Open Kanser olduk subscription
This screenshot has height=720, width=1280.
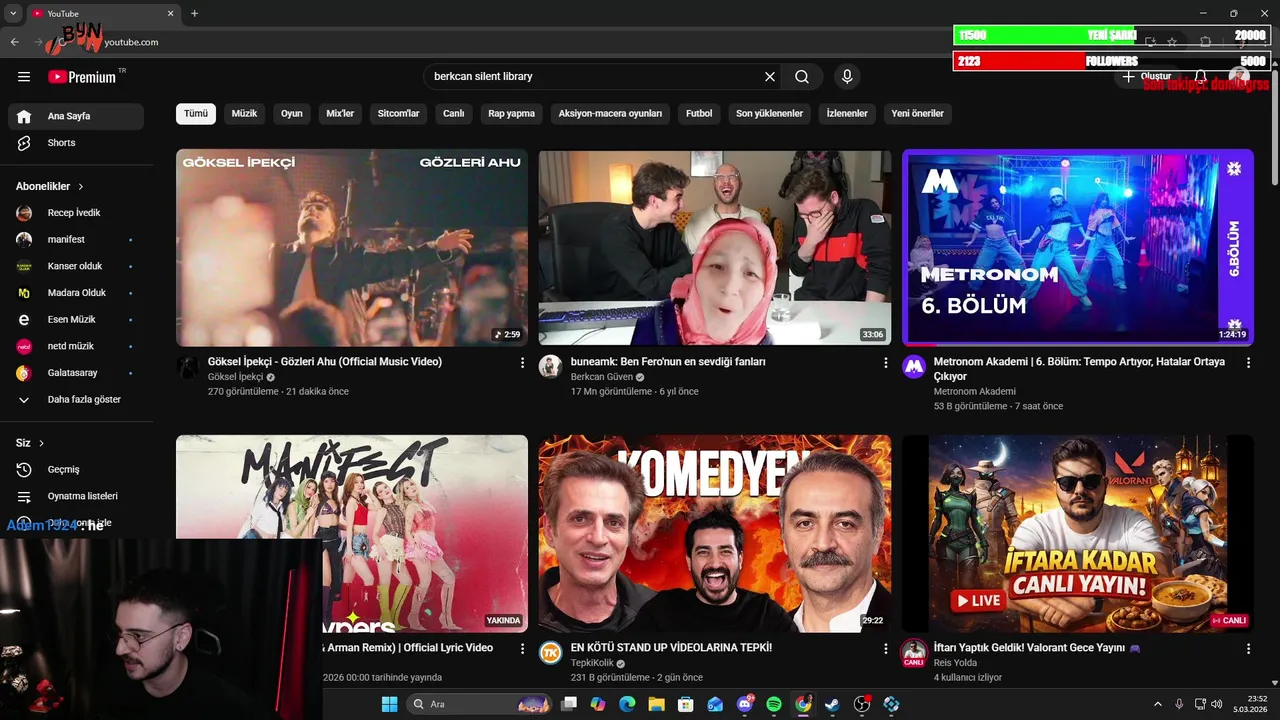[76, 266]
